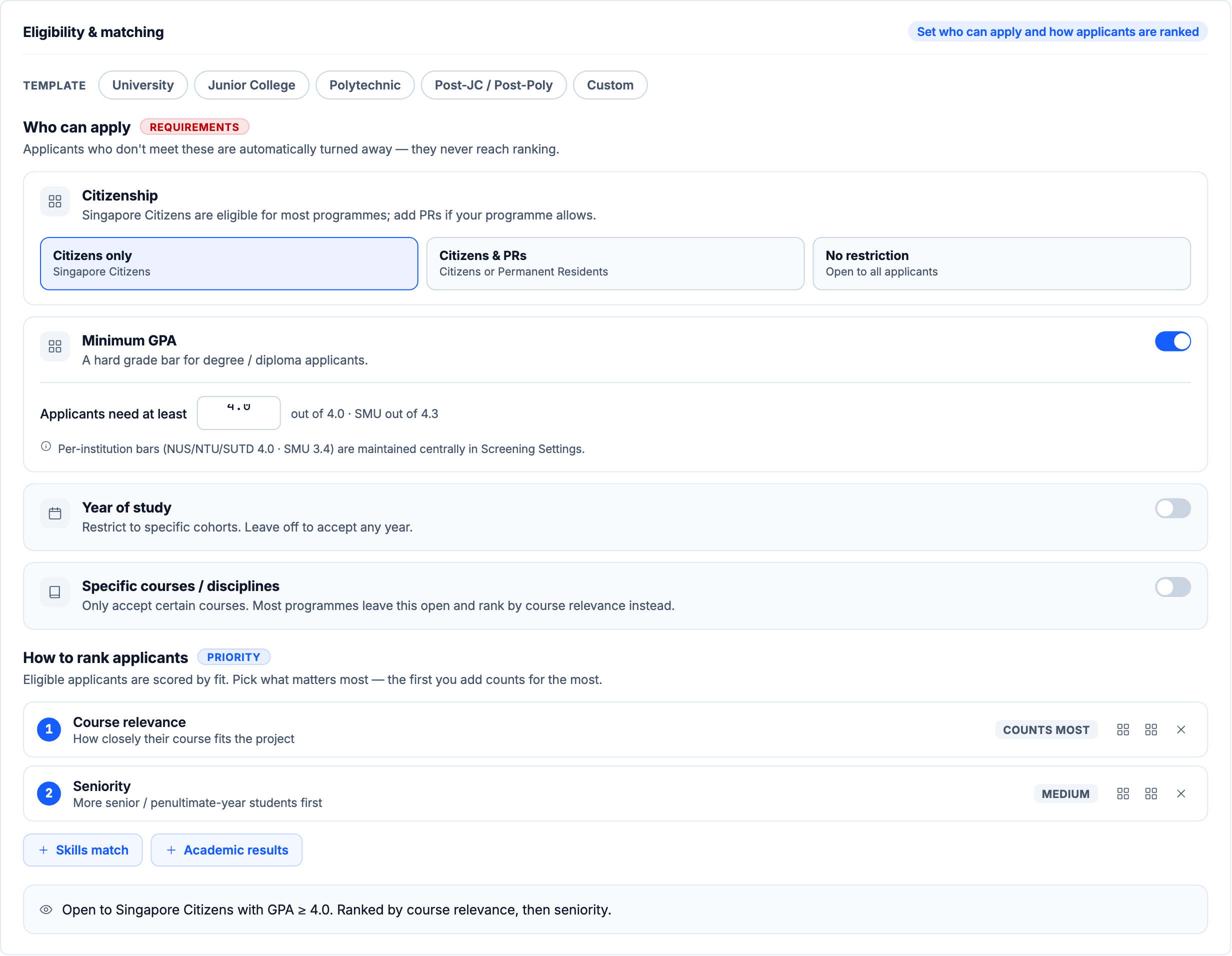This screenshot has height=956, width=1232.
Task: Add the Skills match ranking criterion
Action: click(83, 850)
